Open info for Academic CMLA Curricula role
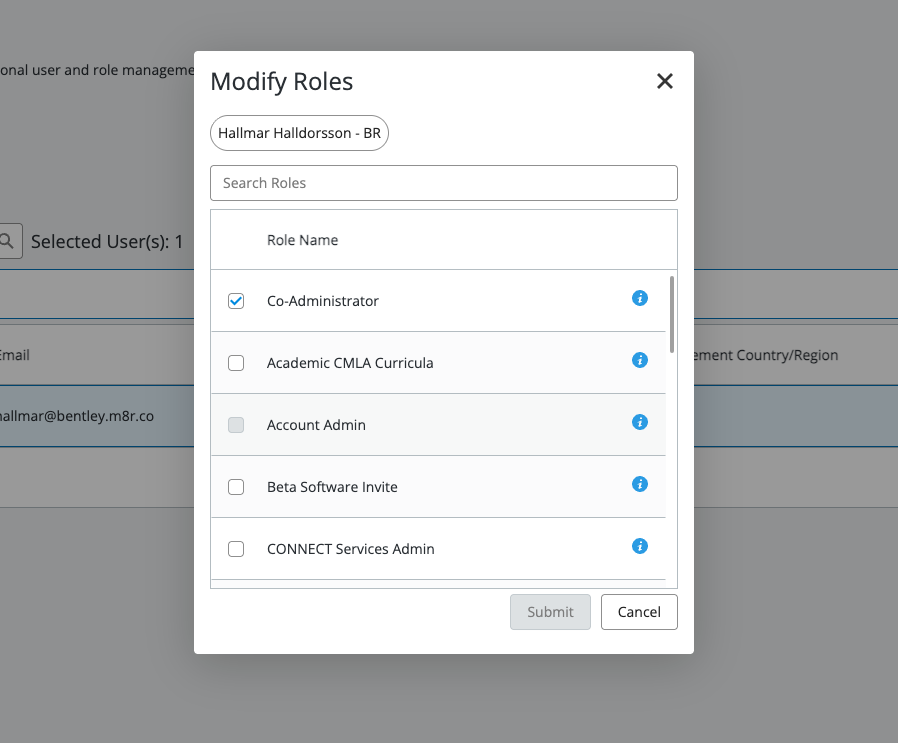Image resolution: width=898 pixels, height=743 pixels. click(x=640, y=360)
